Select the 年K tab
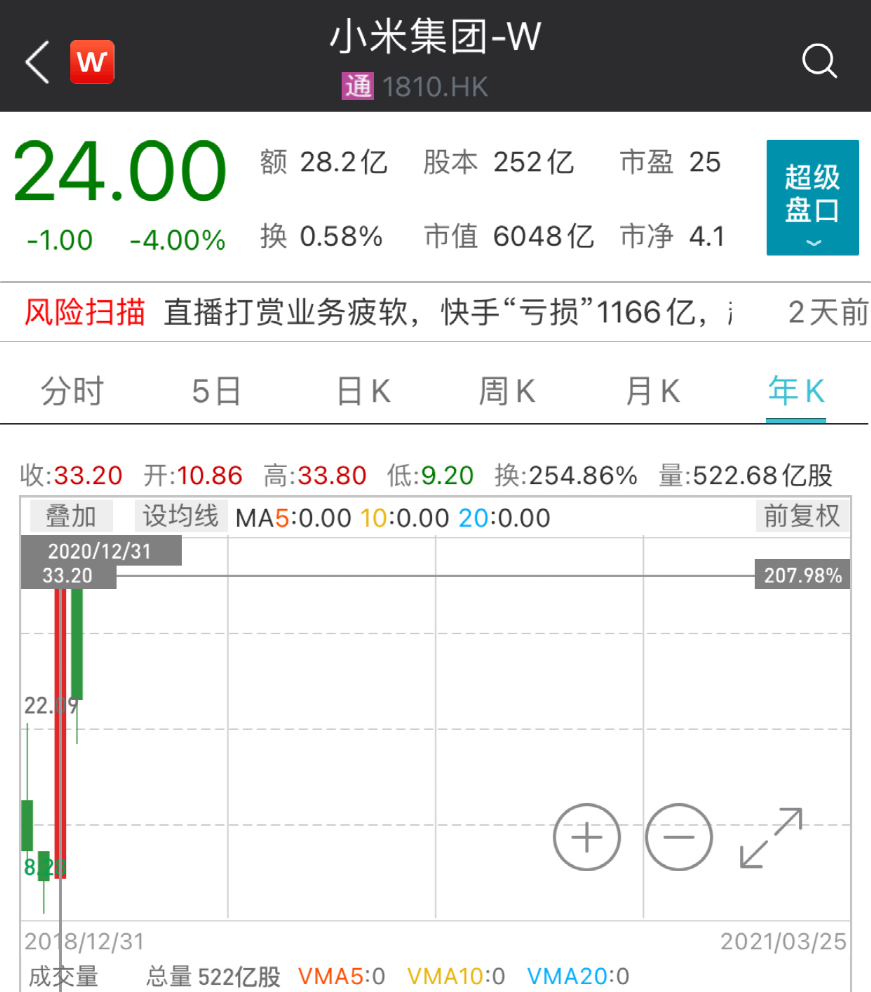 pos(796,391)
